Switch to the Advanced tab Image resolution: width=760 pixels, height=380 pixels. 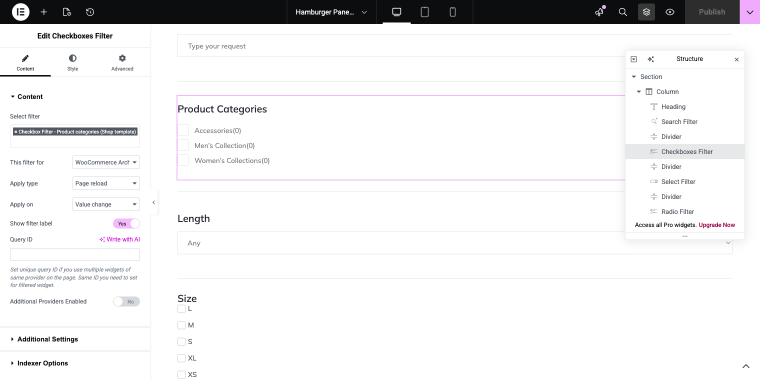[x=122, y=63]
